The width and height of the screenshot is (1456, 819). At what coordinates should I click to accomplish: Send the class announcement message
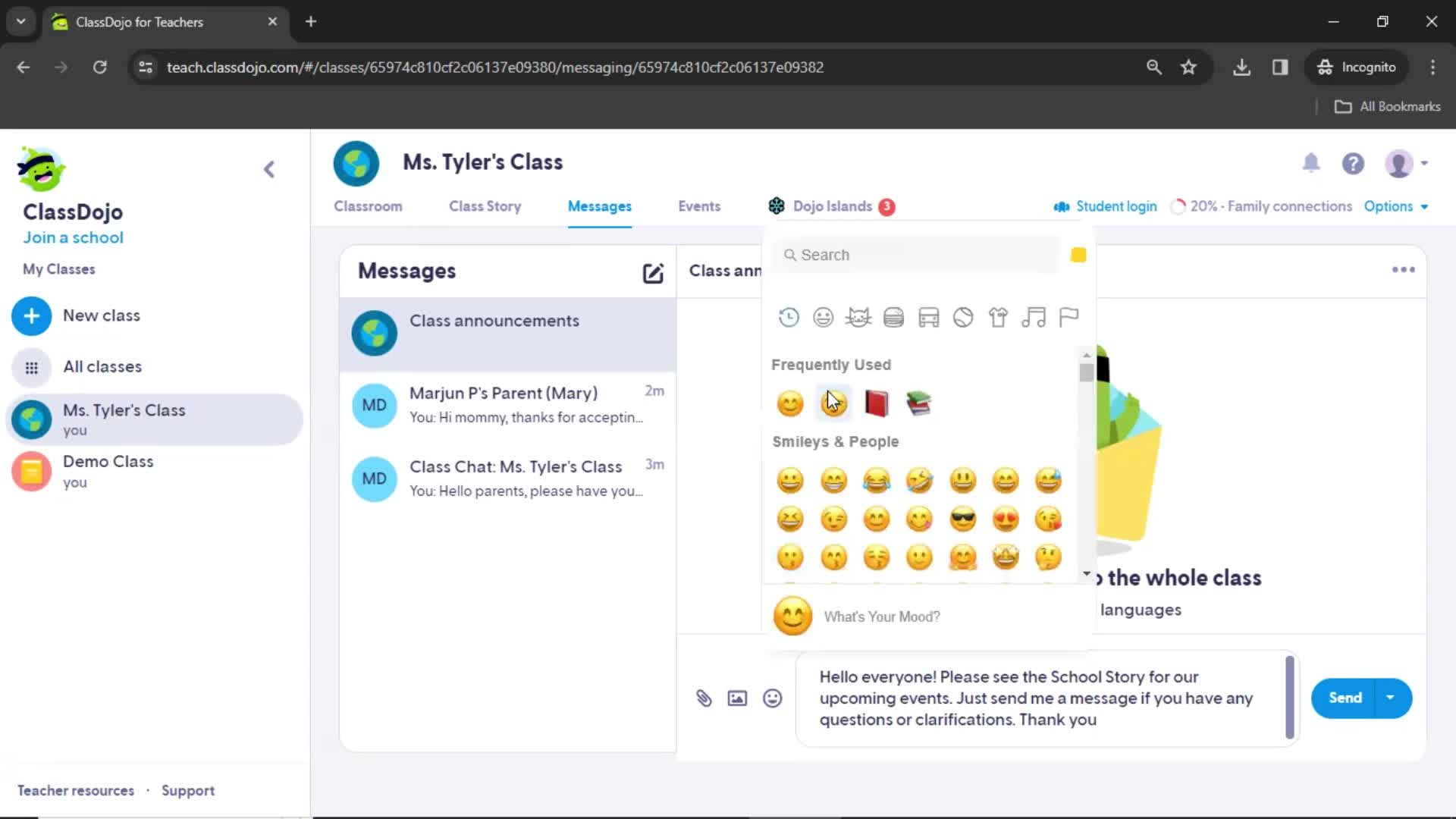(x=1345, y=698)
